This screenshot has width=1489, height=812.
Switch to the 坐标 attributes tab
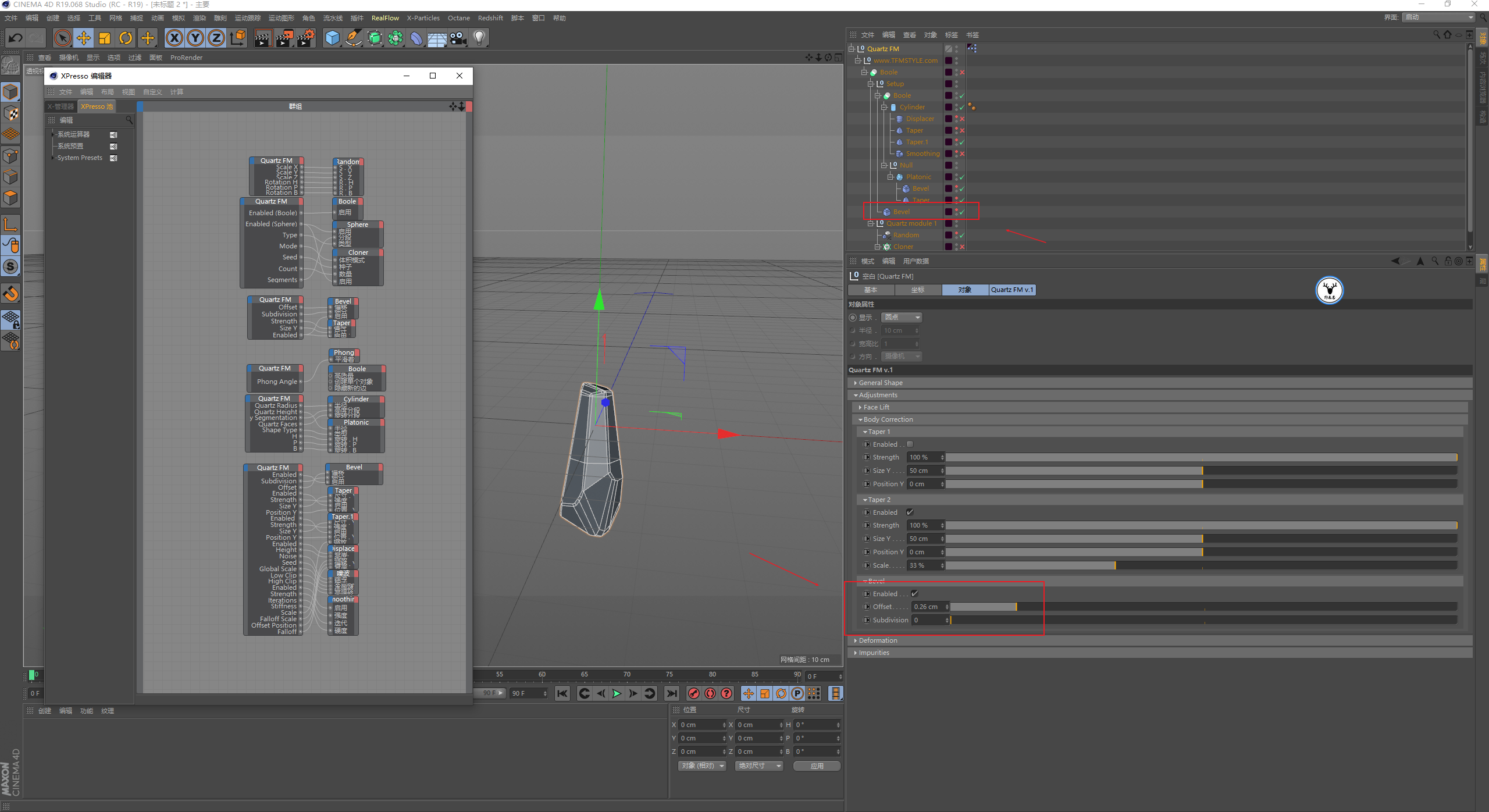[918, 290]
